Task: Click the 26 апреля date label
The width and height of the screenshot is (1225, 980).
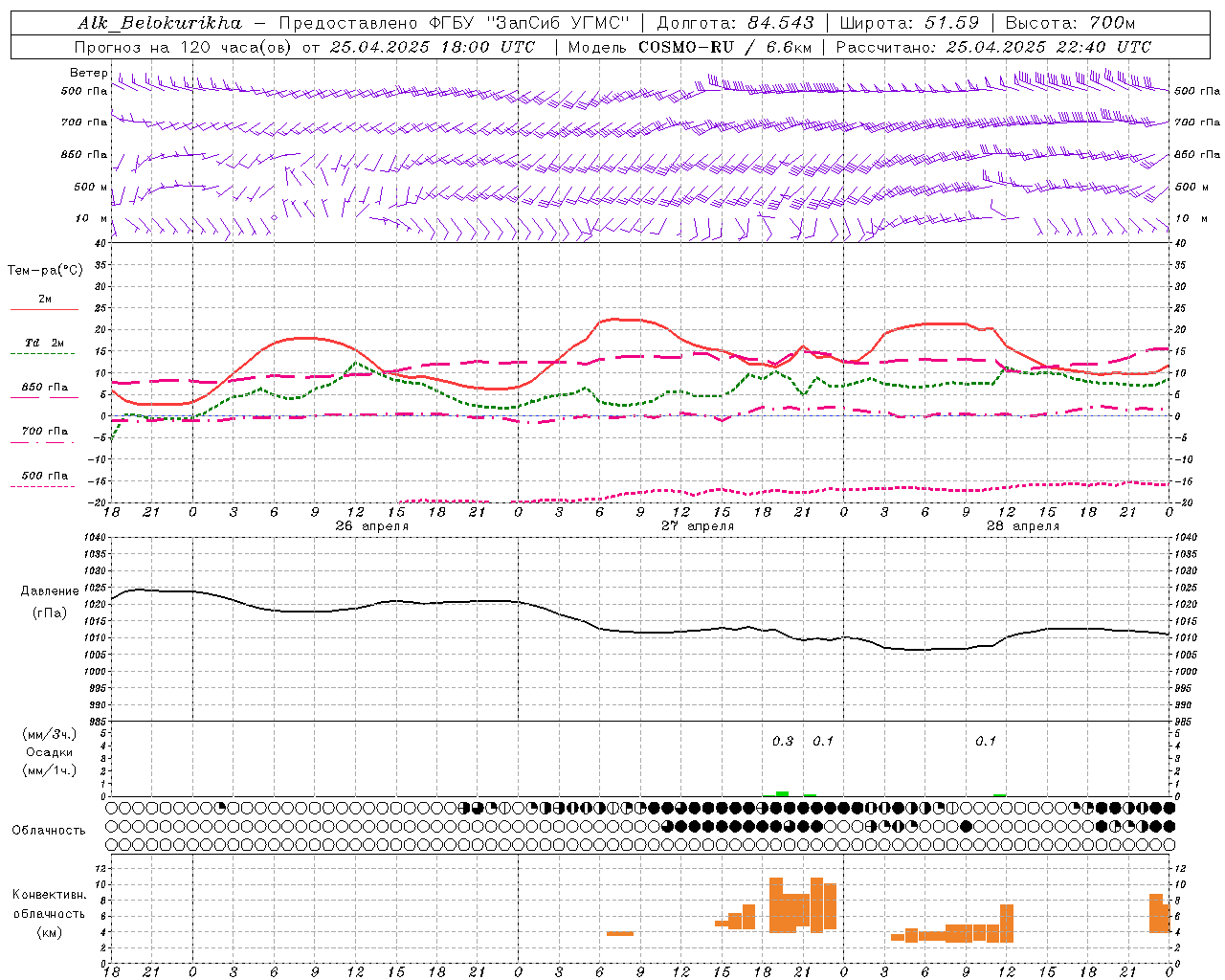Action: click(x=371, y=526)
